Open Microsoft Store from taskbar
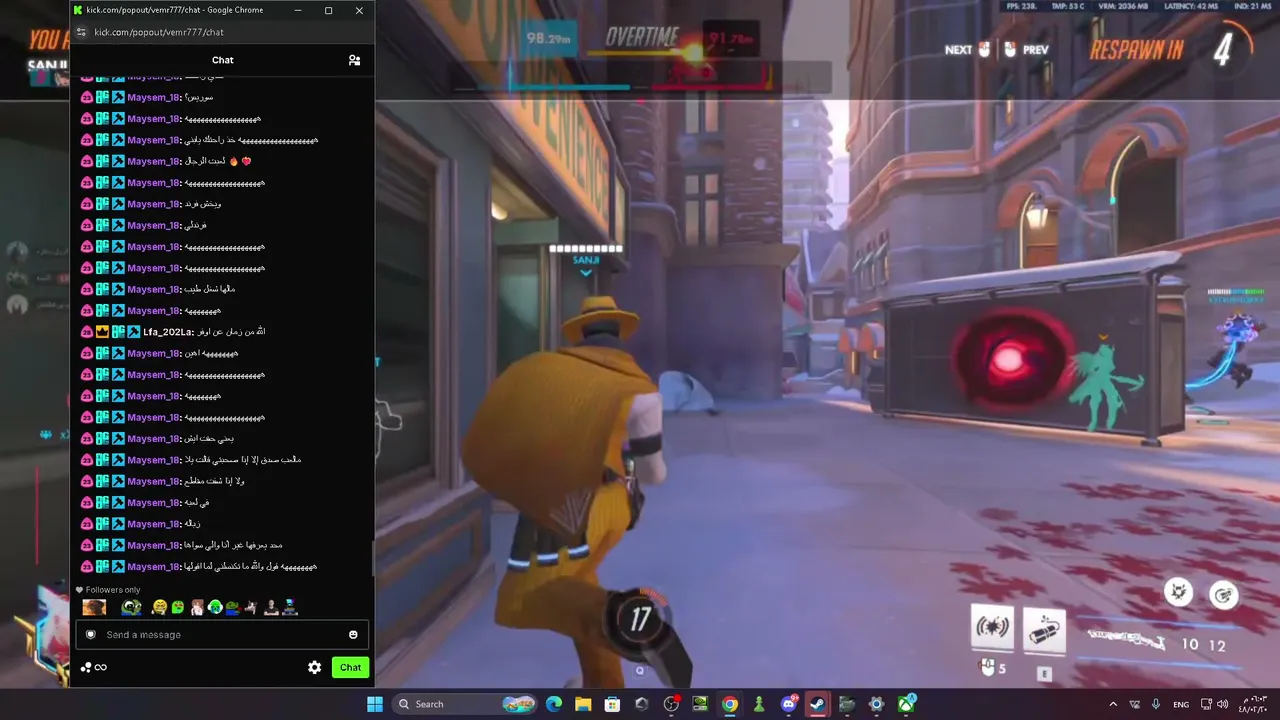 pyautogui.click(x=612, y=704)
